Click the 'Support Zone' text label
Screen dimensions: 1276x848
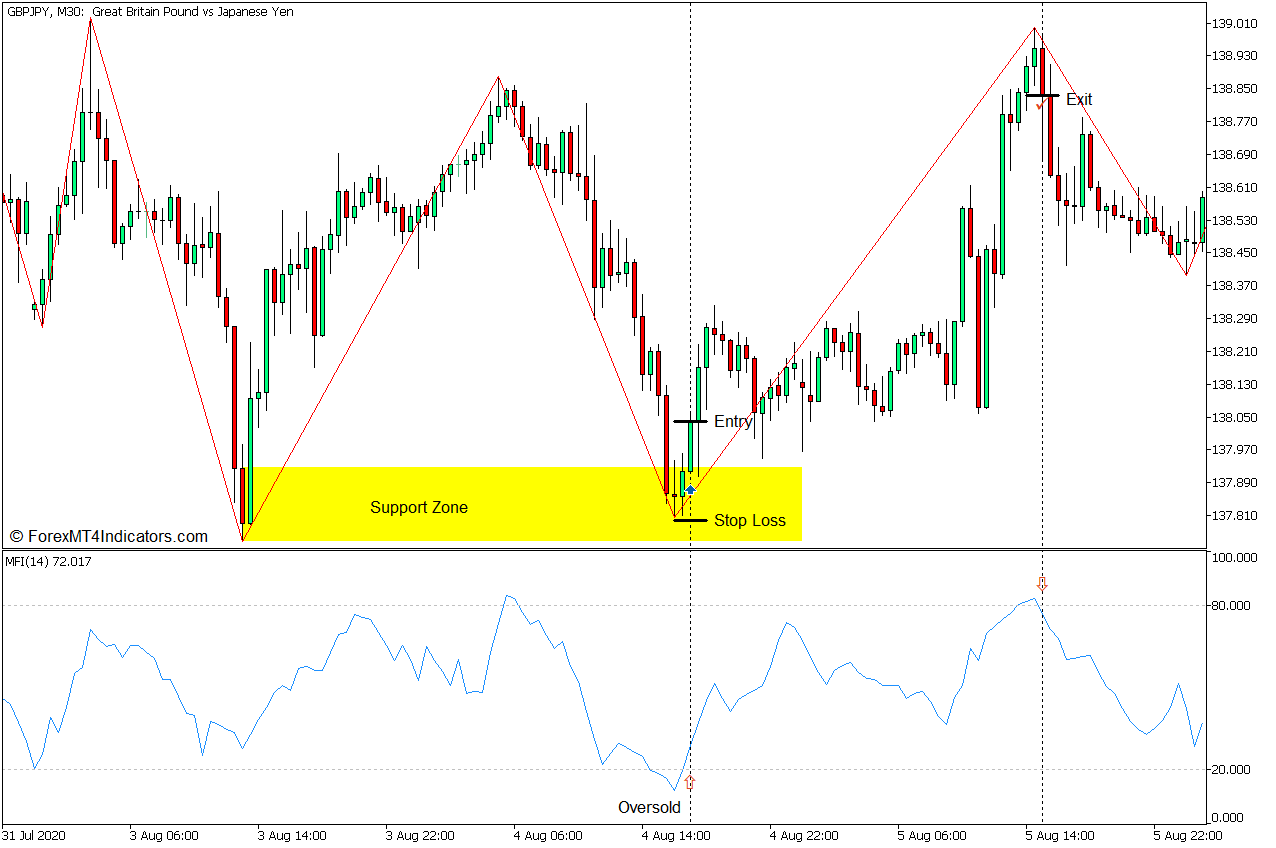[419, 507]
